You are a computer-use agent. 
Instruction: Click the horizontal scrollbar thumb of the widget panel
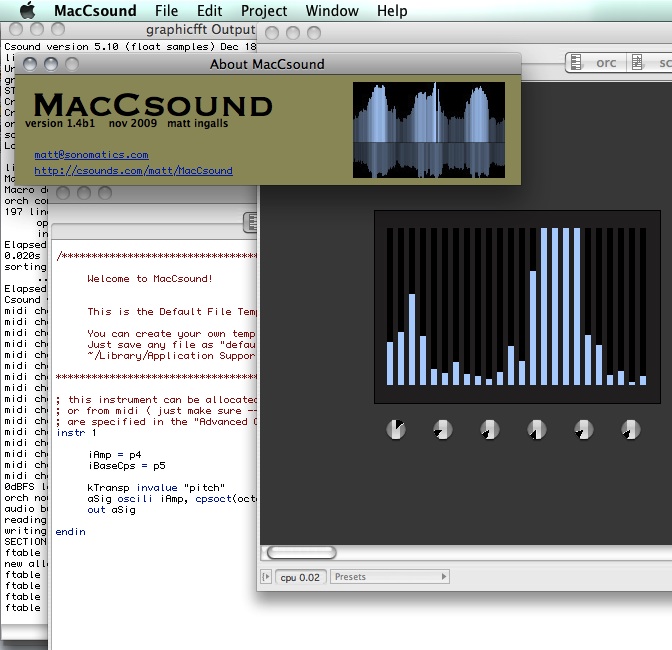click(302, 553)
